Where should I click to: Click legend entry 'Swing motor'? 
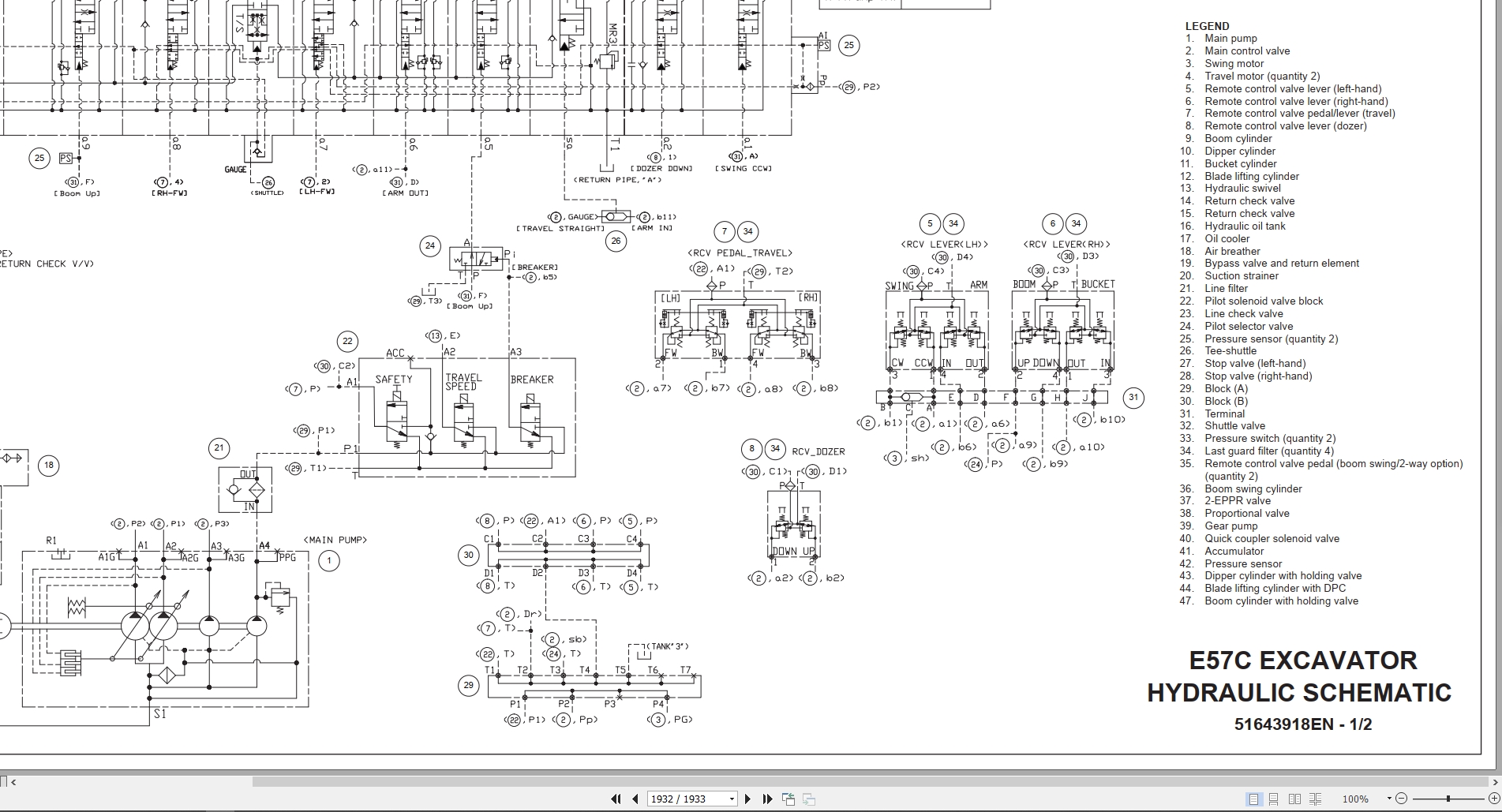point(1234,64)
